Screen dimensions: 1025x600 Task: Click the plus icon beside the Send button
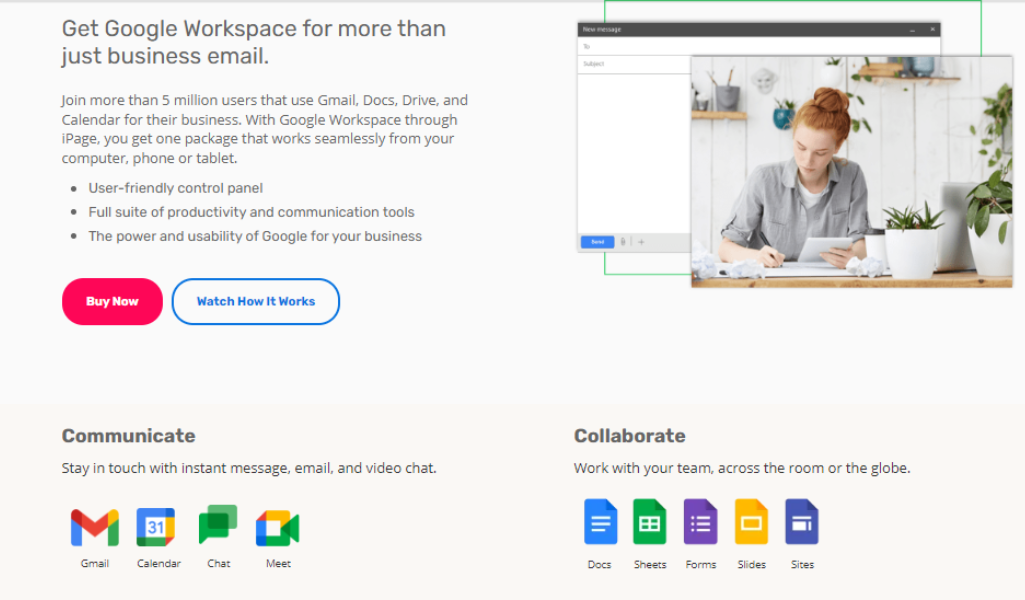(x=641, y=242)
